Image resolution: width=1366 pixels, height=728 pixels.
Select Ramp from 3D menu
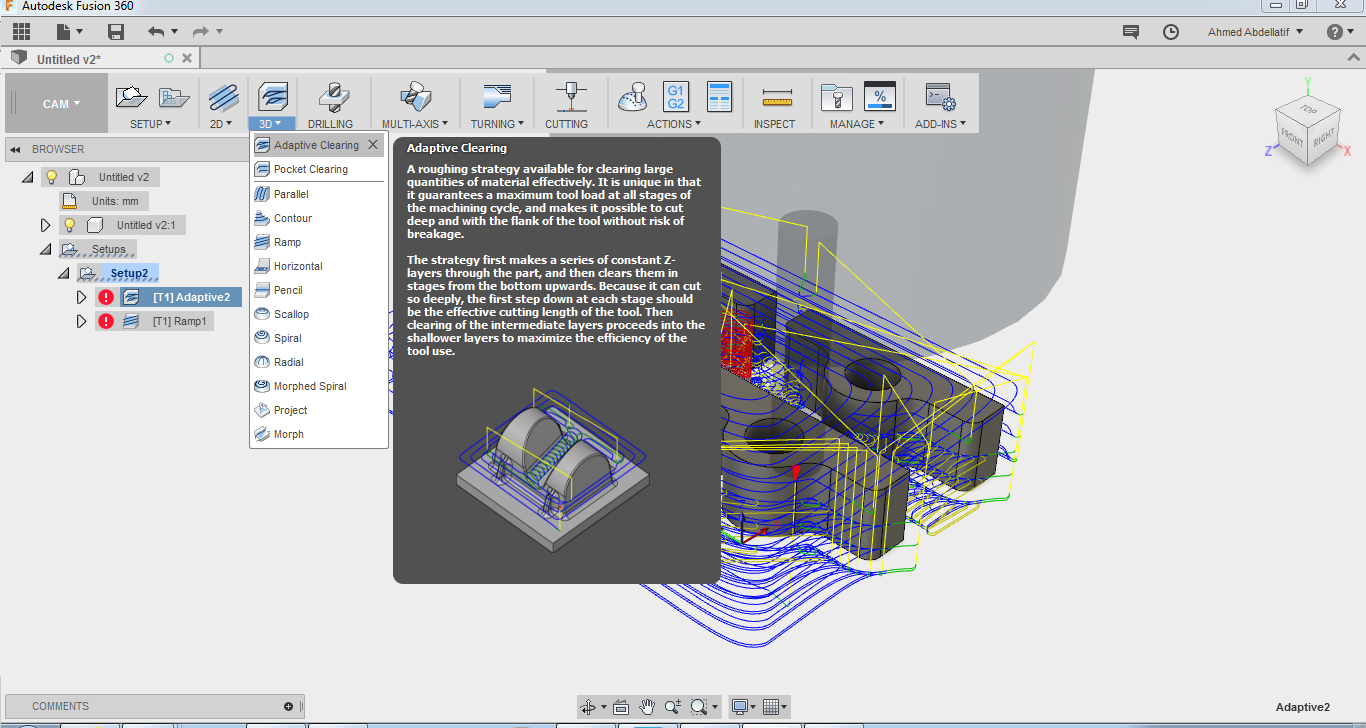pyautogui.click(x=318, y=242)
